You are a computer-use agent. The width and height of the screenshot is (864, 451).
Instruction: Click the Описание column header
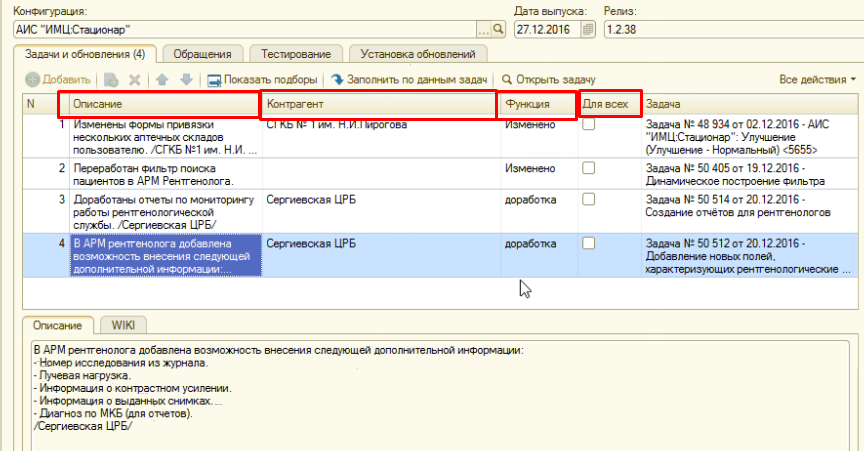[165, 104]
